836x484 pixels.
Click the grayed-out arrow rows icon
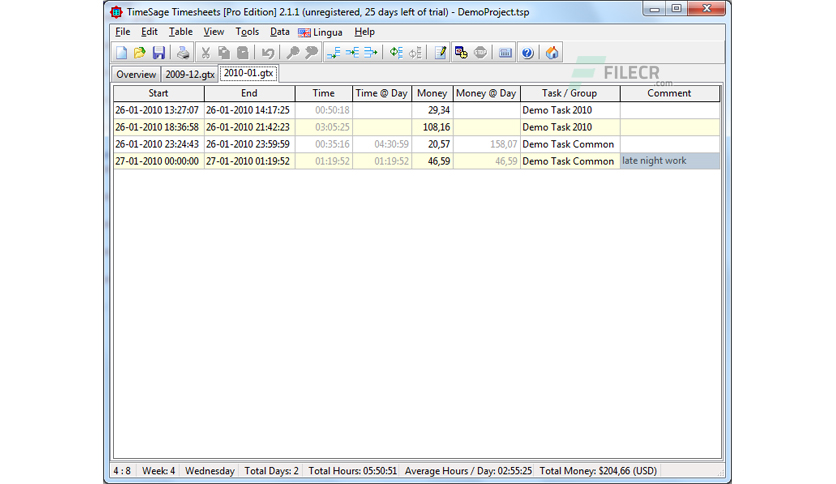pyautogui.click(x=415, y=52)
